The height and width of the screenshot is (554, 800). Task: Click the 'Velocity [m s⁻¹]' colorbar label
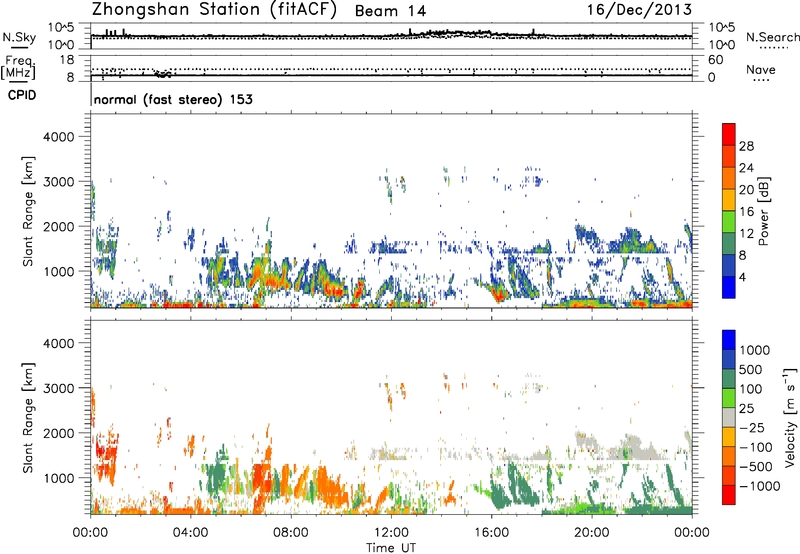tap(790, 417)
